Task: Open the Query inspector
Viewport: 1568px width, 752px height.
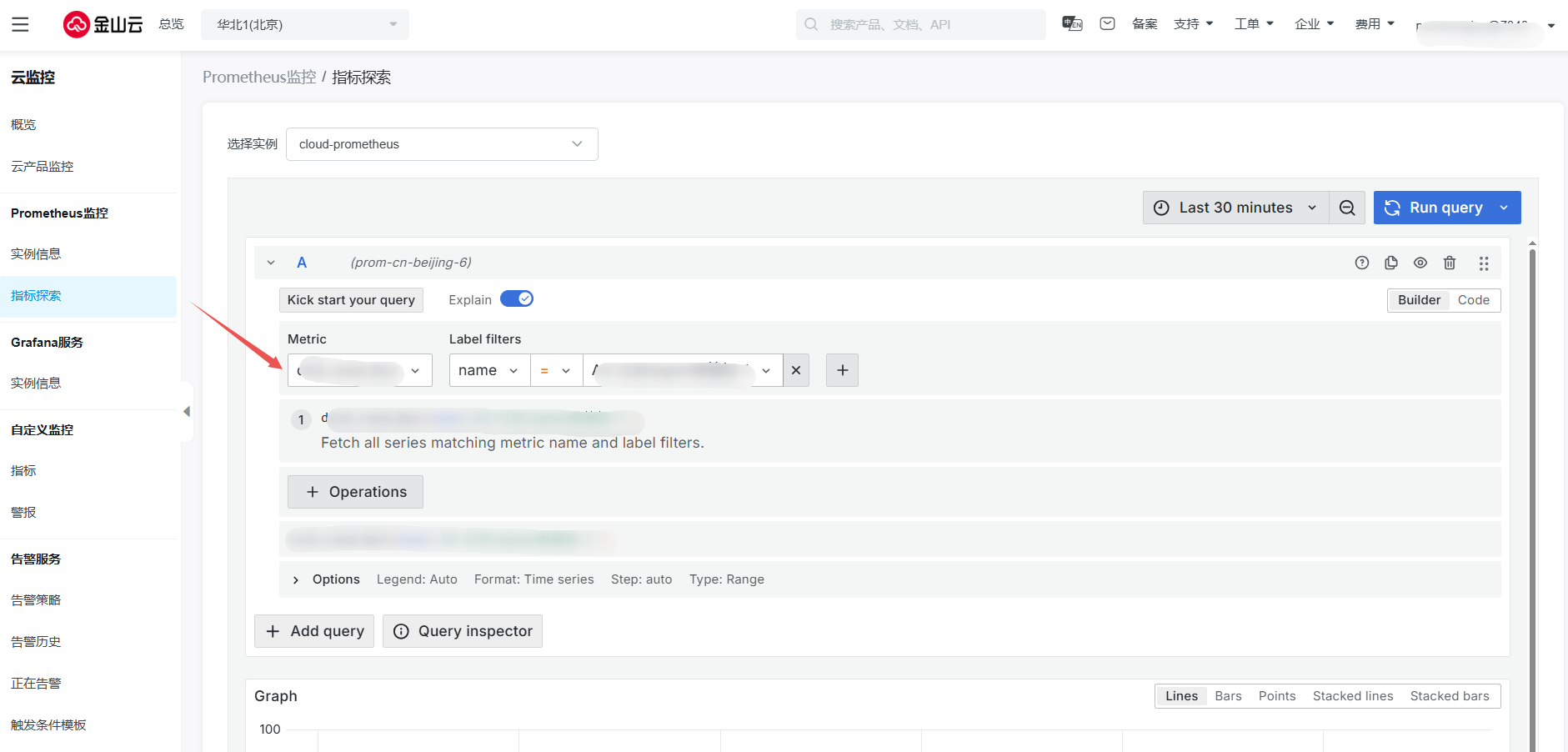Action: 463,631
